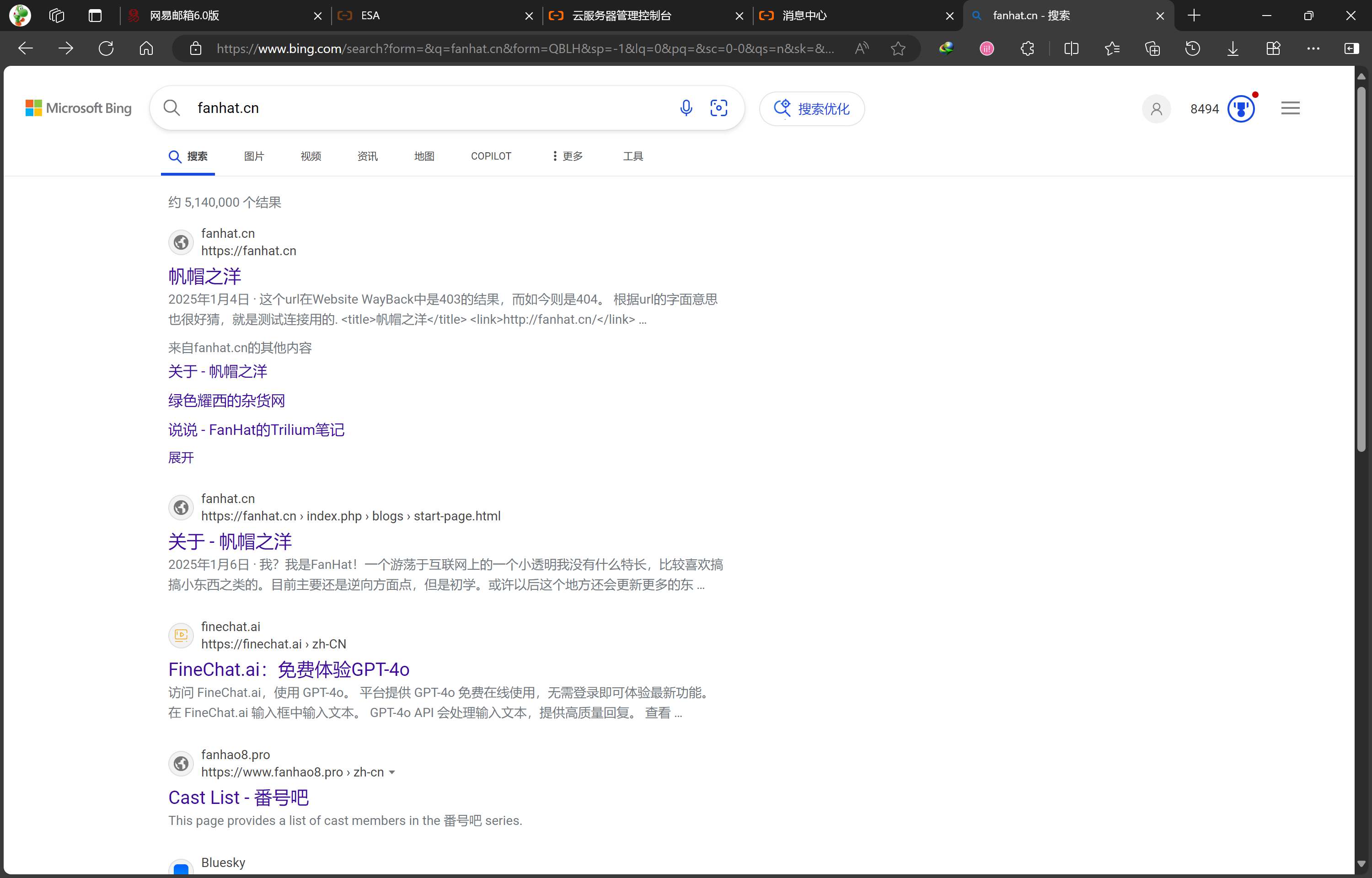This screenshot has width=1372, height=878.
Task: Click the browser forward arrow
Action: pos(65,48)
